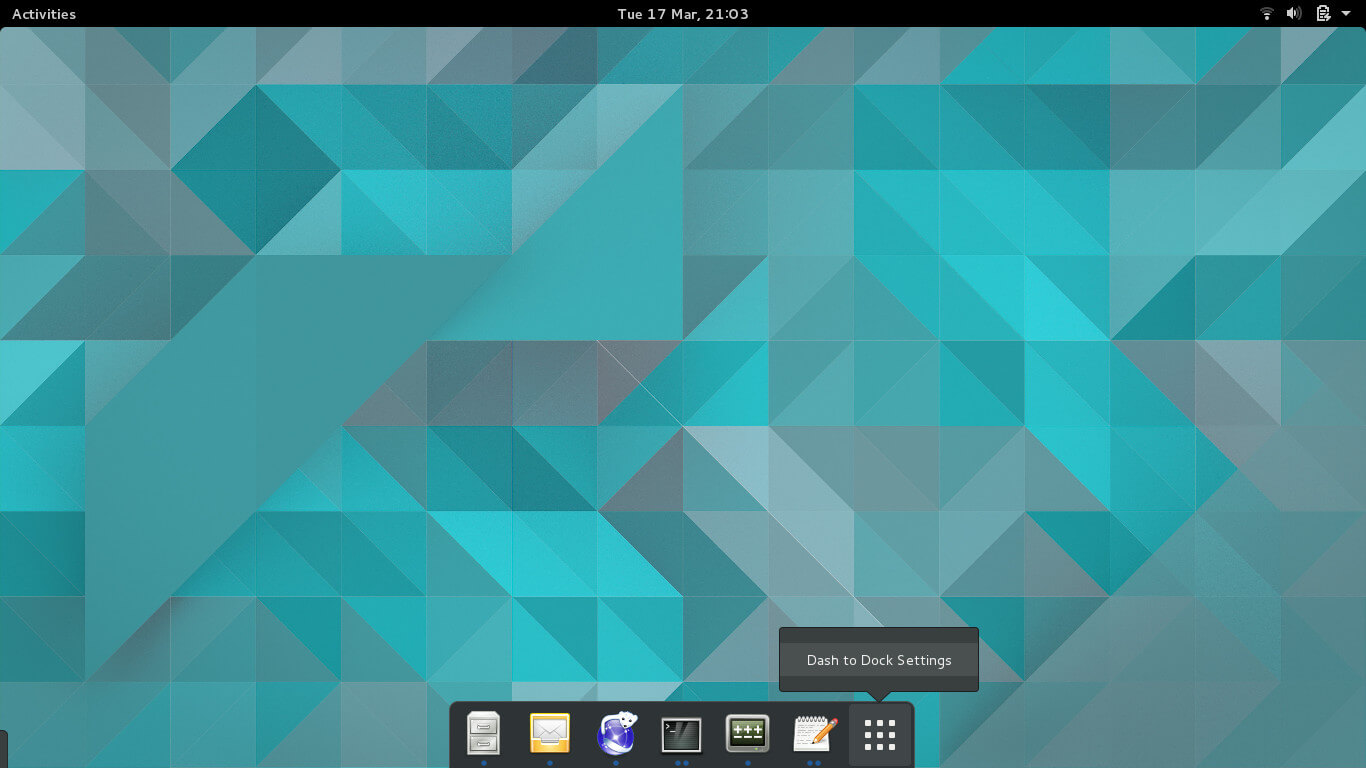1366x768 pixels.
Task: Check the battery status icon
Action: pos(1322,14)
